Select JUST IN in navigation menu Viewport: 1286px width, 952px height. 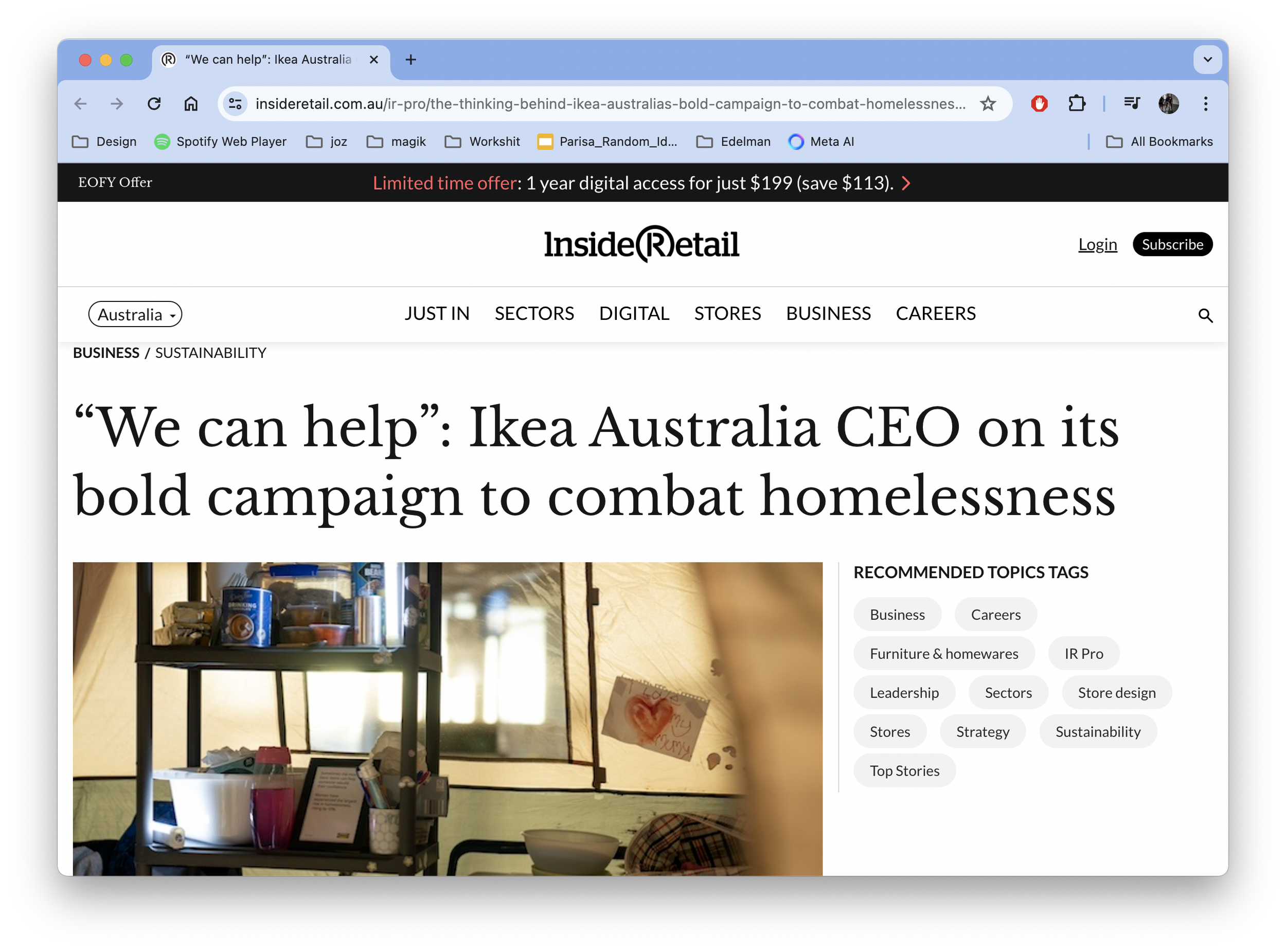[x=437, y=314]
